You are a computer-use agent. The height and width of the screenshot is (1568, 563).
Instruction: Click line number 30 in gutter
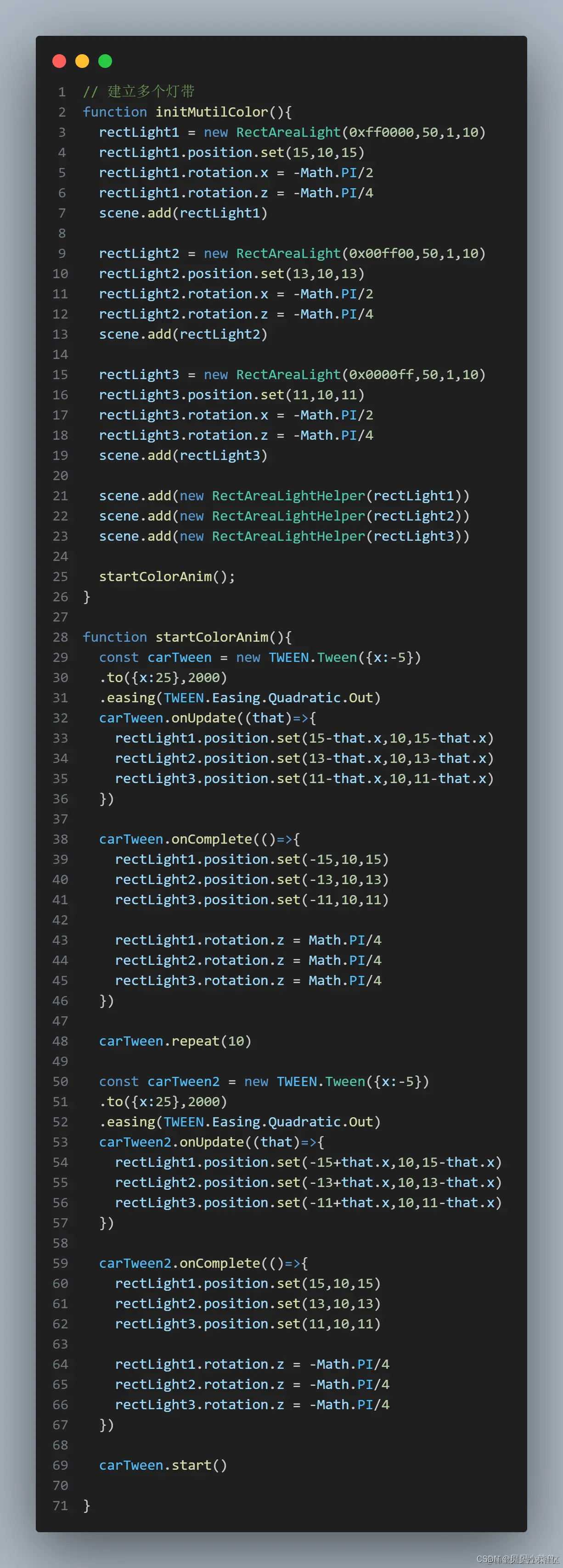click(60, 678)
